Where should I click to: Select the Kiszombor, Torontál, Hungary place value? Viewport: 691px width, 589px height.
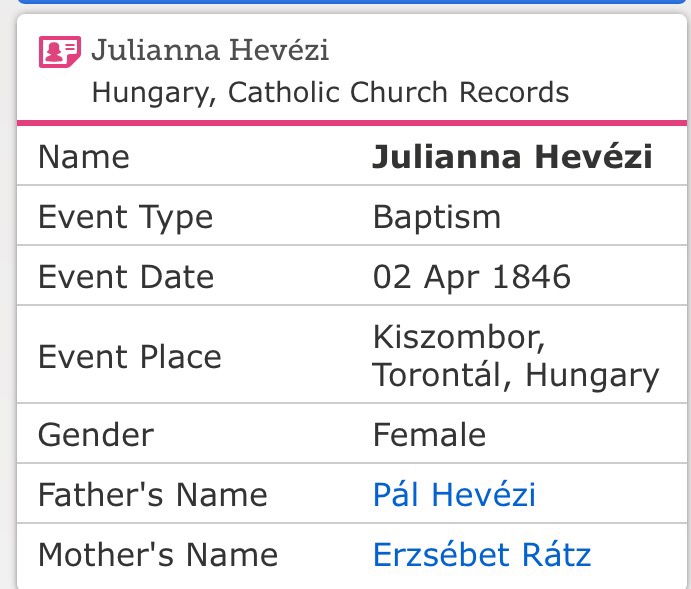(x=515, y=356)
